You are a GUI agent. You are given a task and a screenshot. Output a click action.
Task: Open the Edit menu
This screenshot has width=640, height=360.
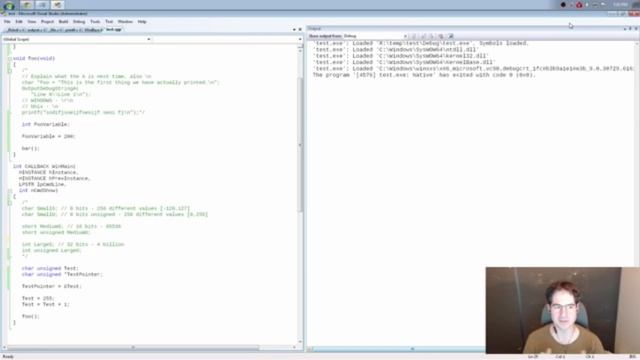tap(19, 22)
